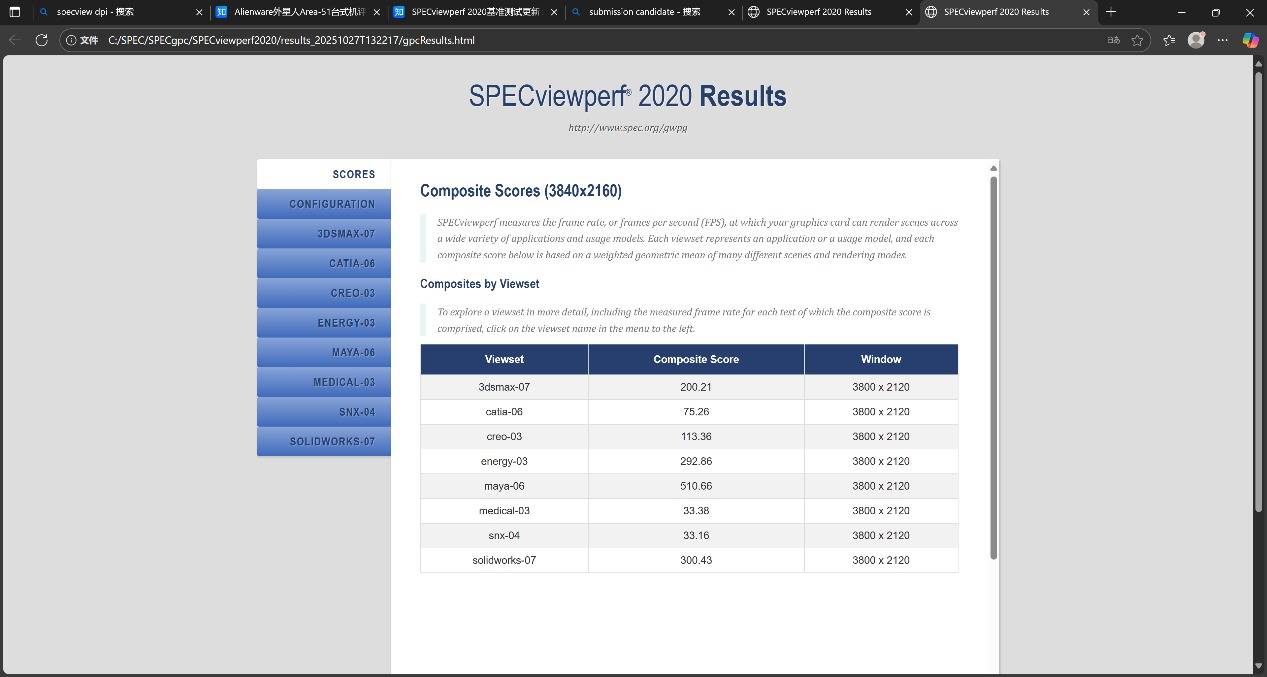Close the Alienware Area-51 tab
Screen dimensions: 1267x677
376,12
